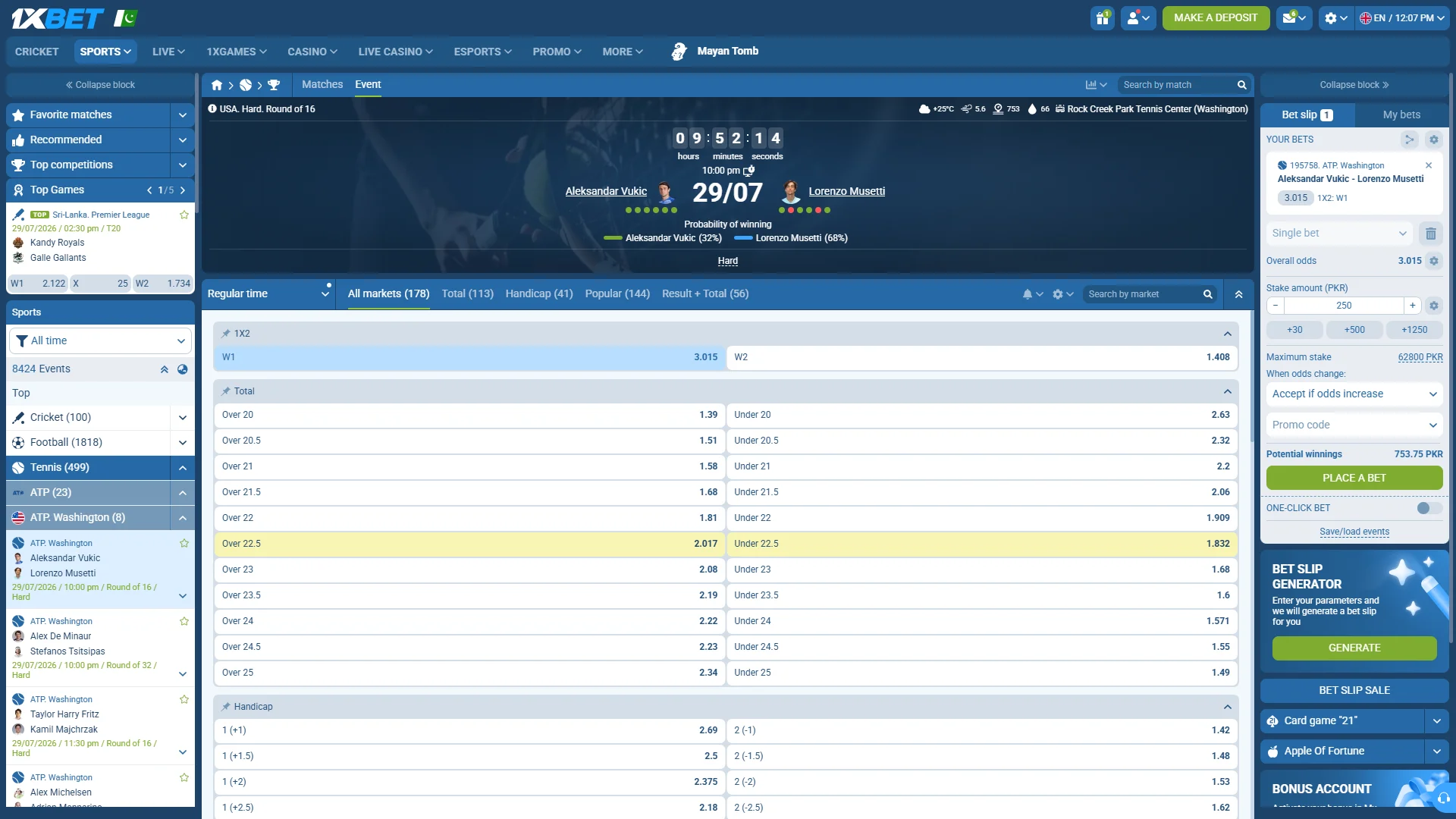Viewport: 1456px width, 819px height.
Task: Favorite the Vukic vs Musetti match star
Action: click(184, 543)
